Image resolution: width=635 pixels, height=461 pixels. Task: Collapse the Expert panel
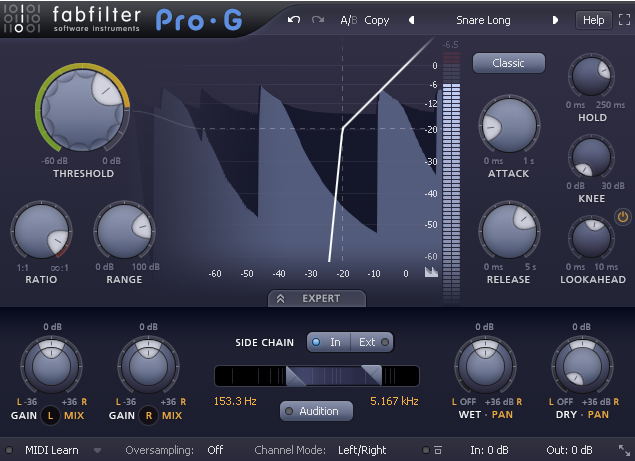(x=317, y=299)
